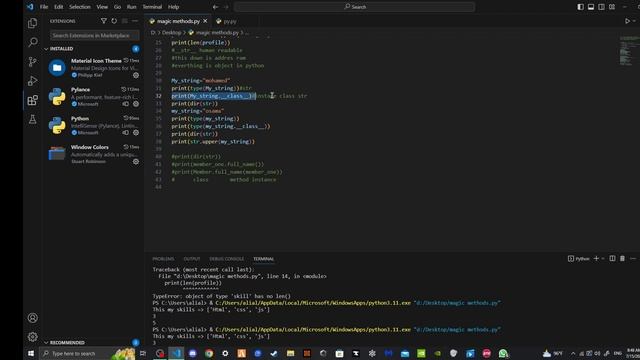Open the OUTPUT panel tab
The width and height of the screenshot is (640, 360).
(191, 259)
